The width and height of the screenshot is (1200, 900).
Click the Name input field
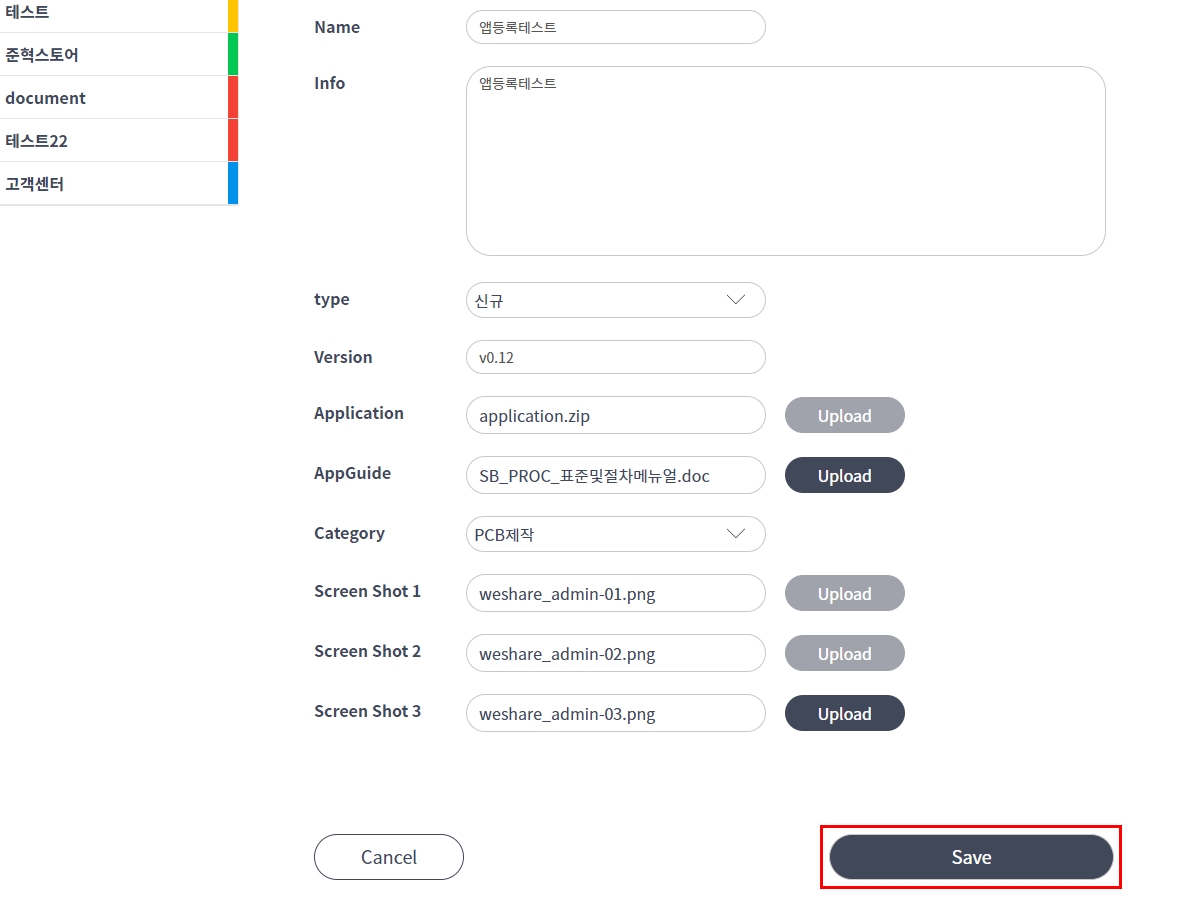click(615, 27)
